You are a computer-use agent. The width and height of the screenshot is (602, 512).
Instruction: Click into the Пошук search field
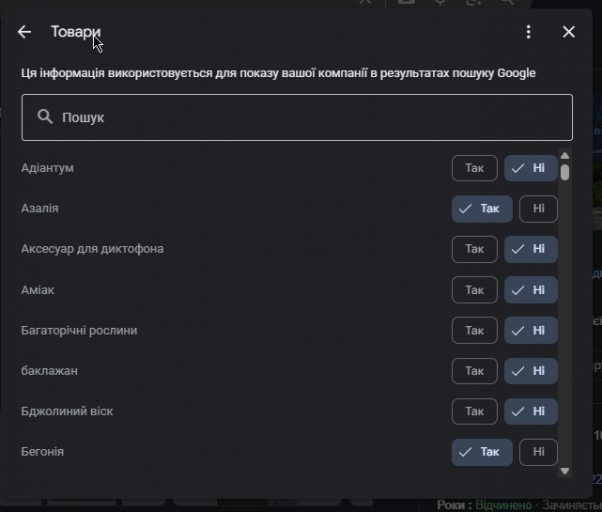tap(297, 117)
